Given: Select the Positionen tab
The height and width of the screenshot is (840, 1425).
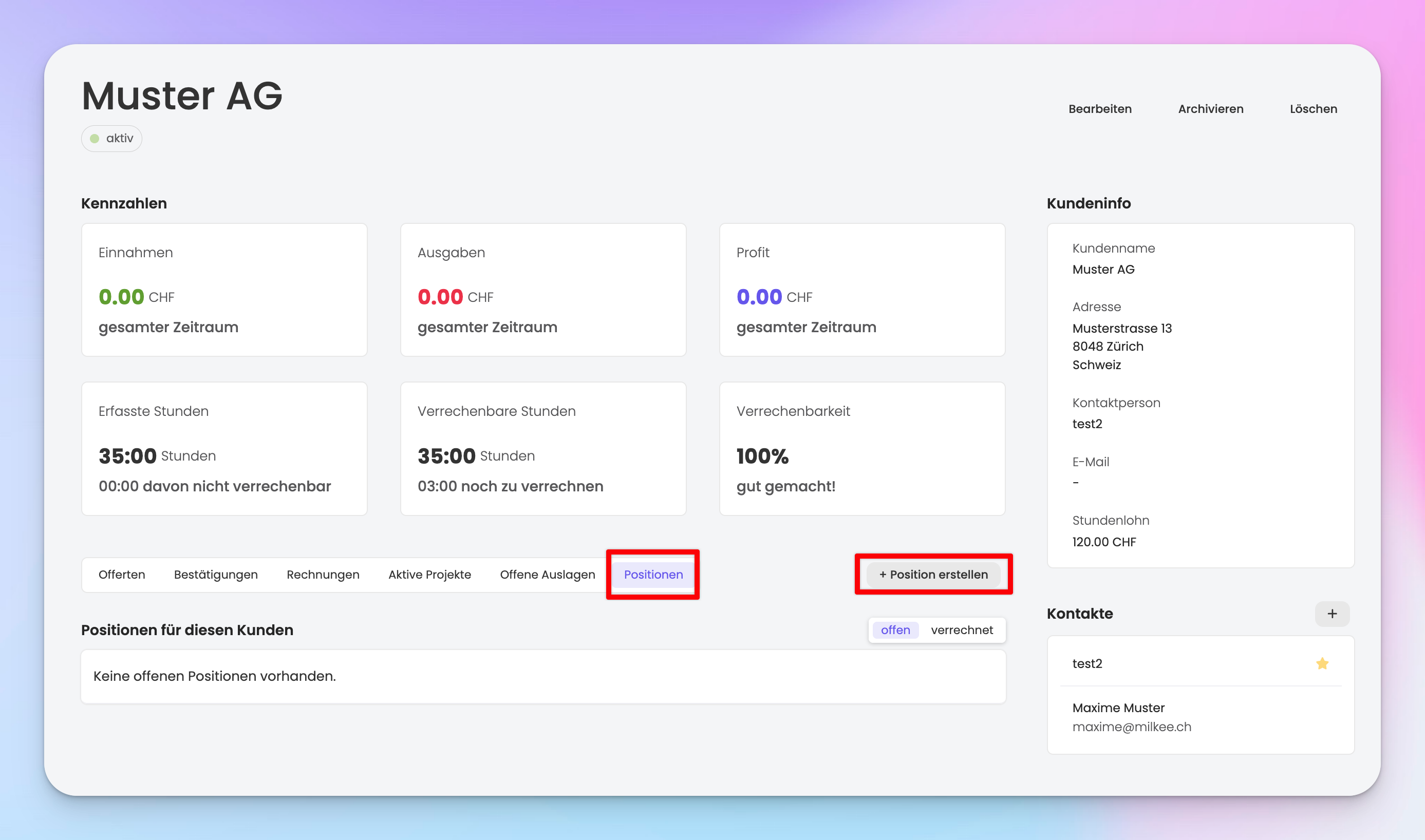Looking at the screenshot, I should tap(653, 575).
